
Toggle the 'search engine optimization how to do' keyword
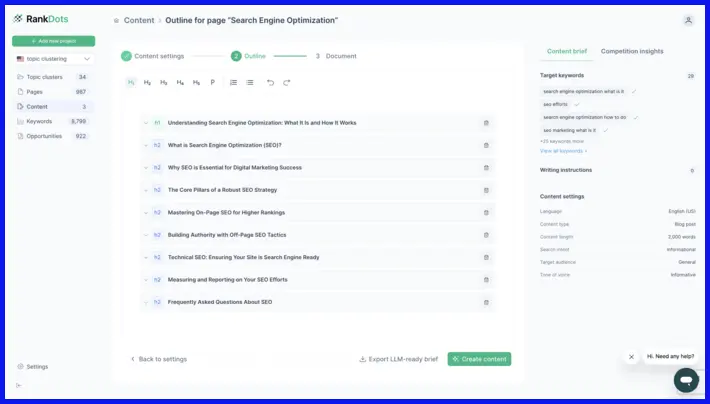coord(585,117)
